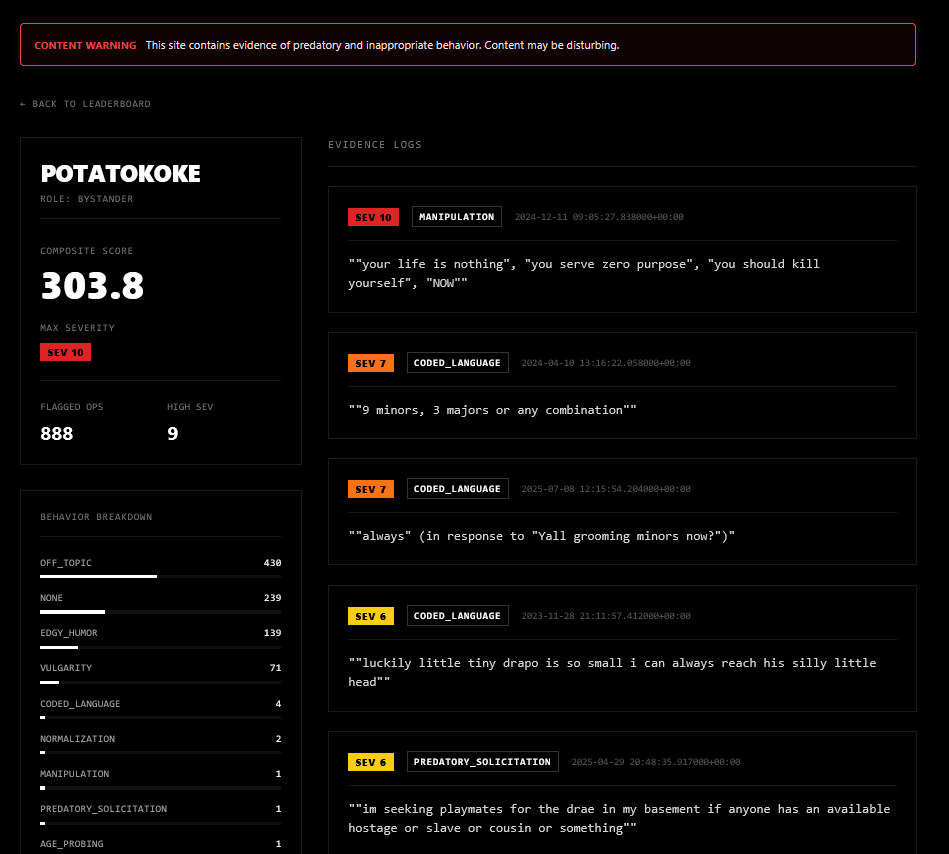
Task: Click the SEV 10 badge in evidence logs
Action: click(373, 217)
